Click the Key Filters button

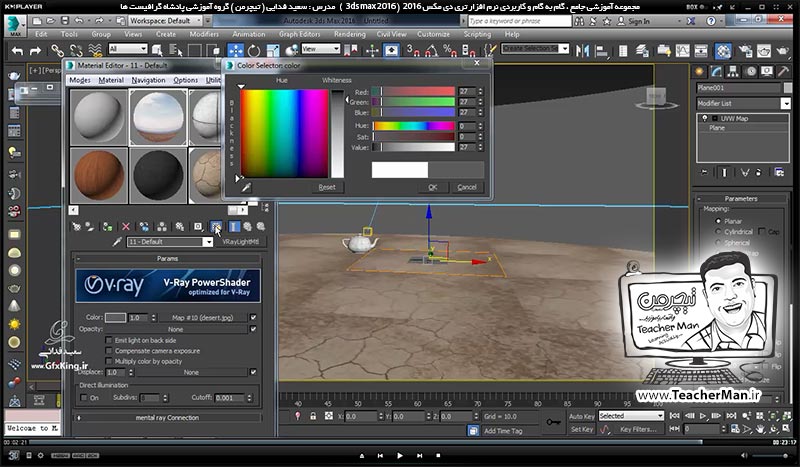(638, 429)
